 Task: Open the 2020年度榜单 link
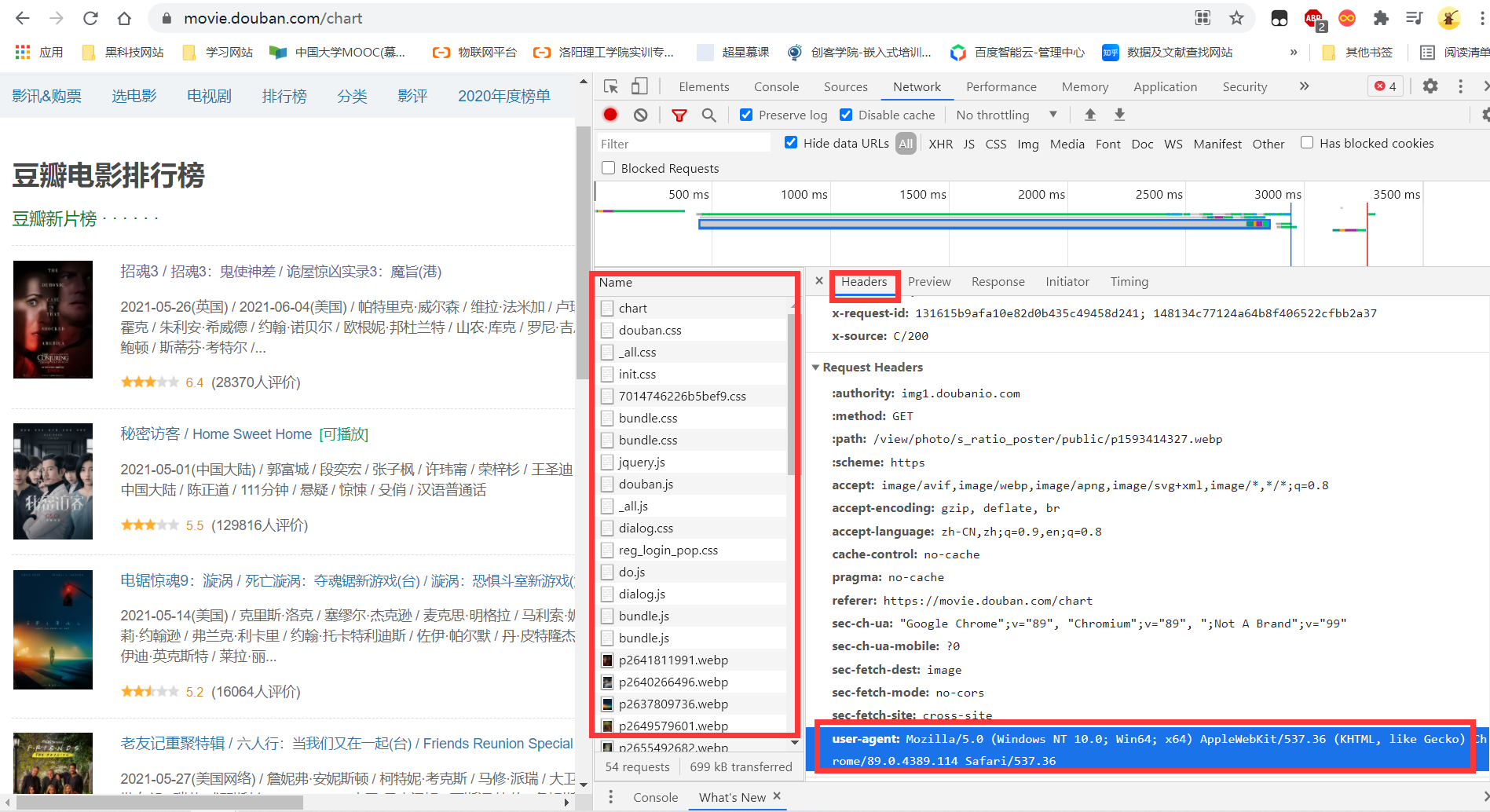[x=504, y=96]
